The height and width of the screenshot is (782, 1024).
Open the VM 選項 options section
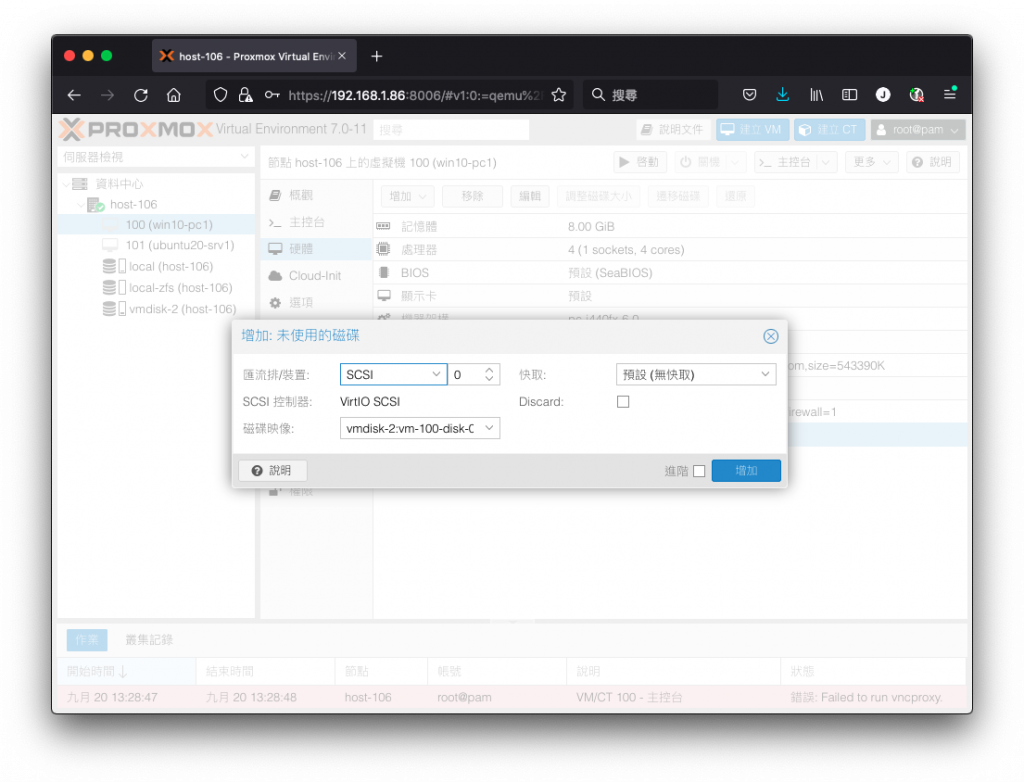point(316,302)
